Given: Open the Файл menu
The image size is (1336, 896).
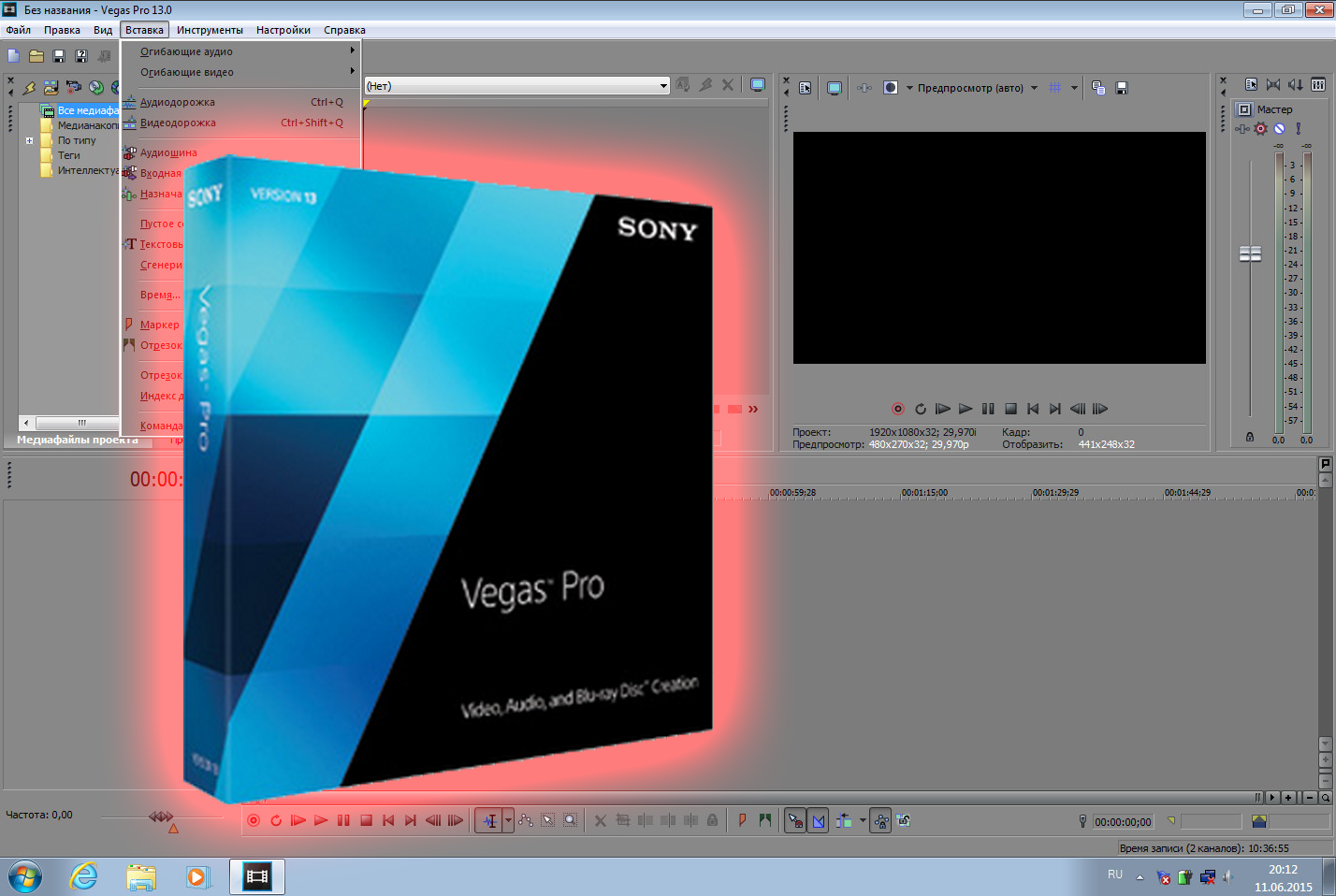Looking at the screenshot, I should [x=19, y=30].
